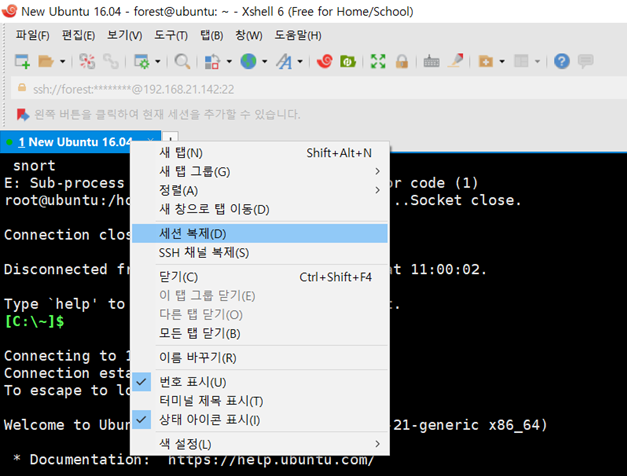Screen dimensions: 627x476
Task: Click the Disconnect session icon
Action: (87, 61)
